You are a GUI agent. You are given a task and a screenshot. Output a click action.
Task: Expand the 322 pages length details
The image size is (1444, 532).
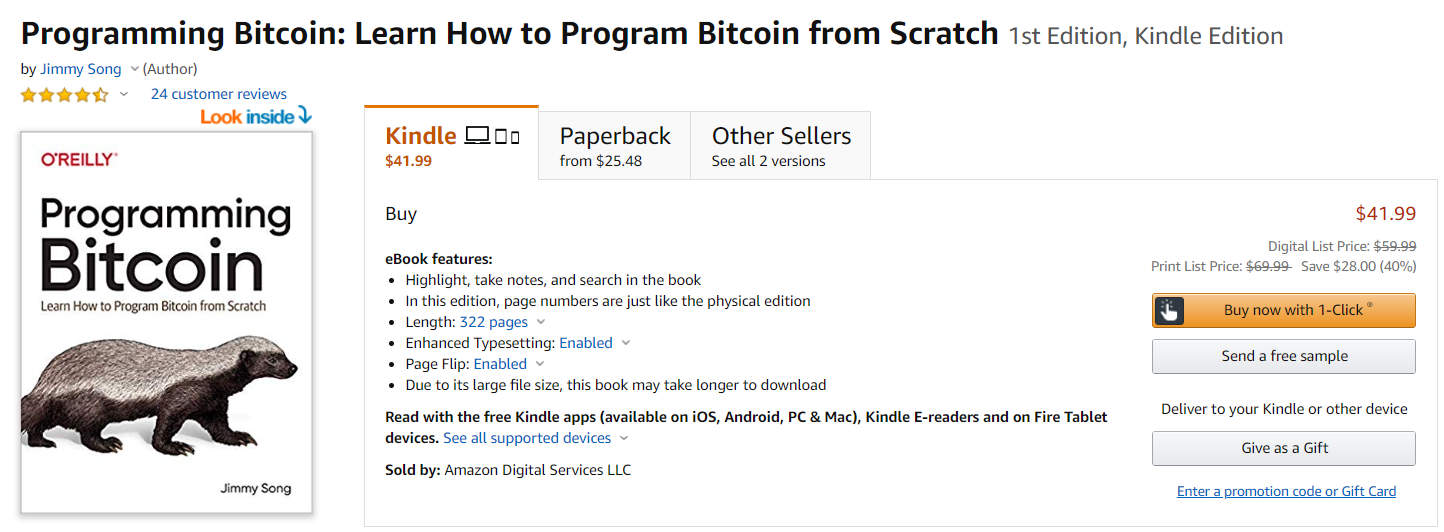tap(541, 322)
